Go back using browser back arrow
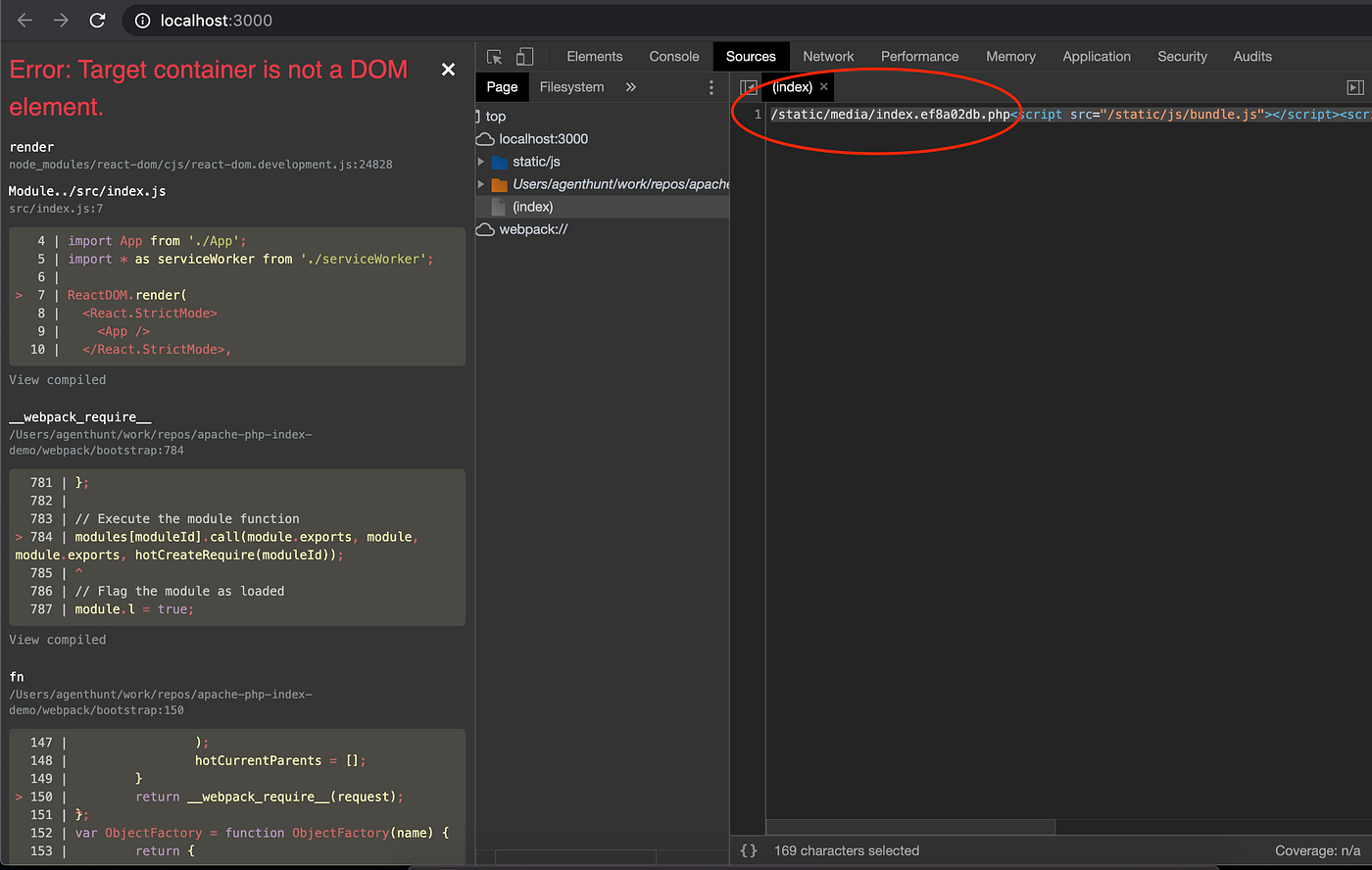The image size is (1372, 870). (25, 20)
